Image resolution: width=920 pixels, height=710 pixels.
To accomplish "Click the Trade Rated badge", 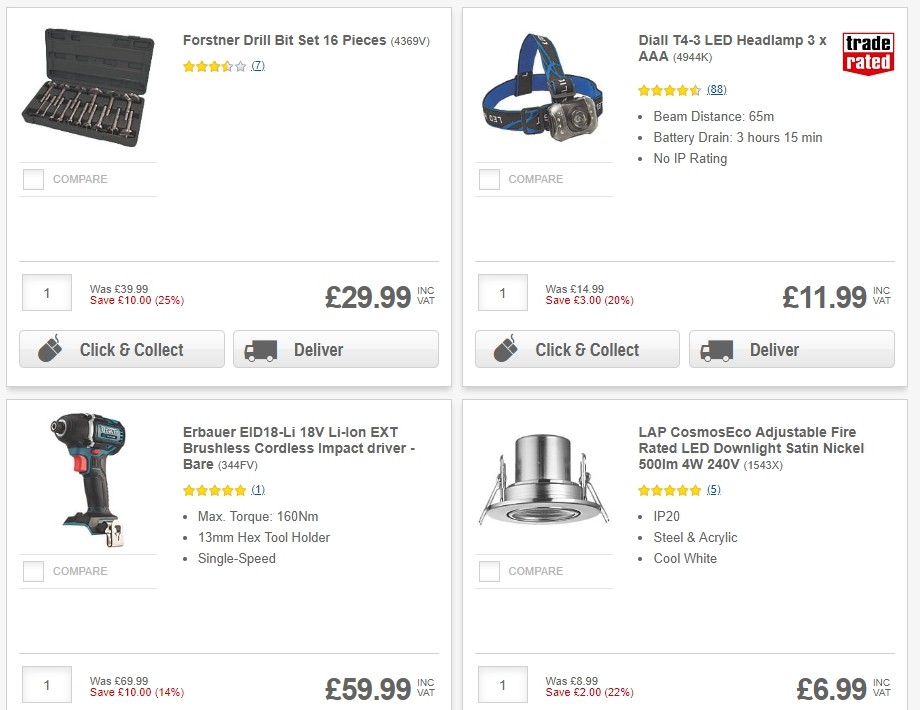I will tap(868, 51).
